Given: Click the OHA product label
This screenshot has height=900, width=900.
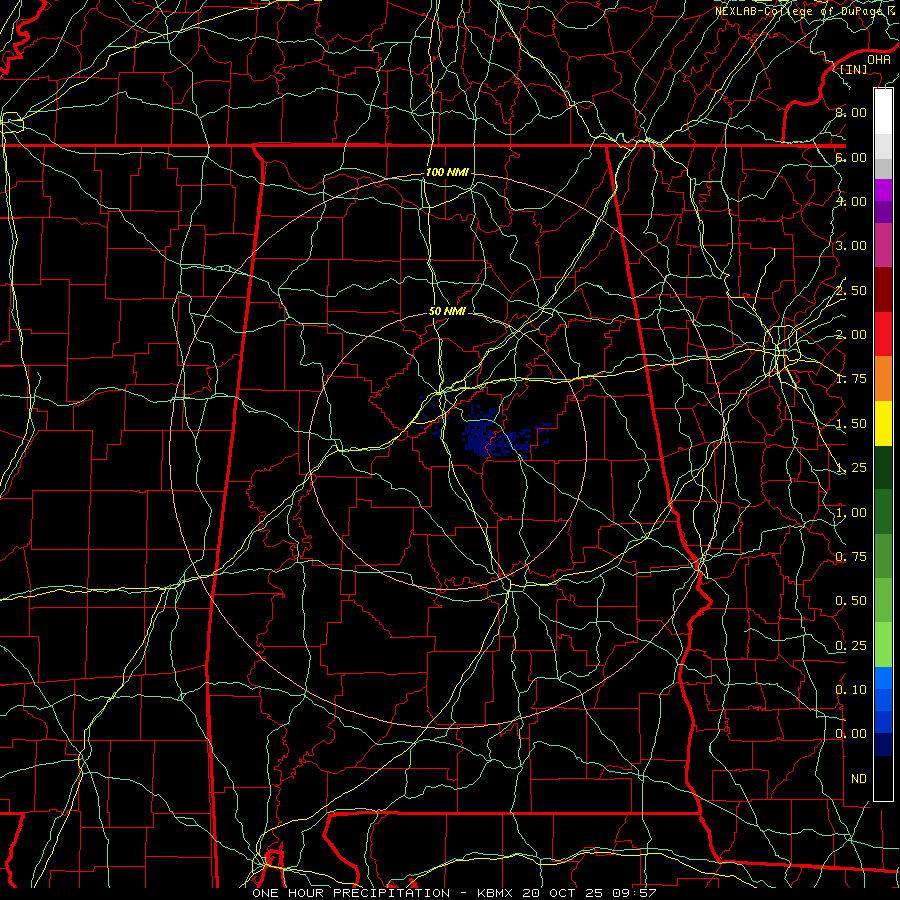Looking at the screenshot, I should 879,60.
